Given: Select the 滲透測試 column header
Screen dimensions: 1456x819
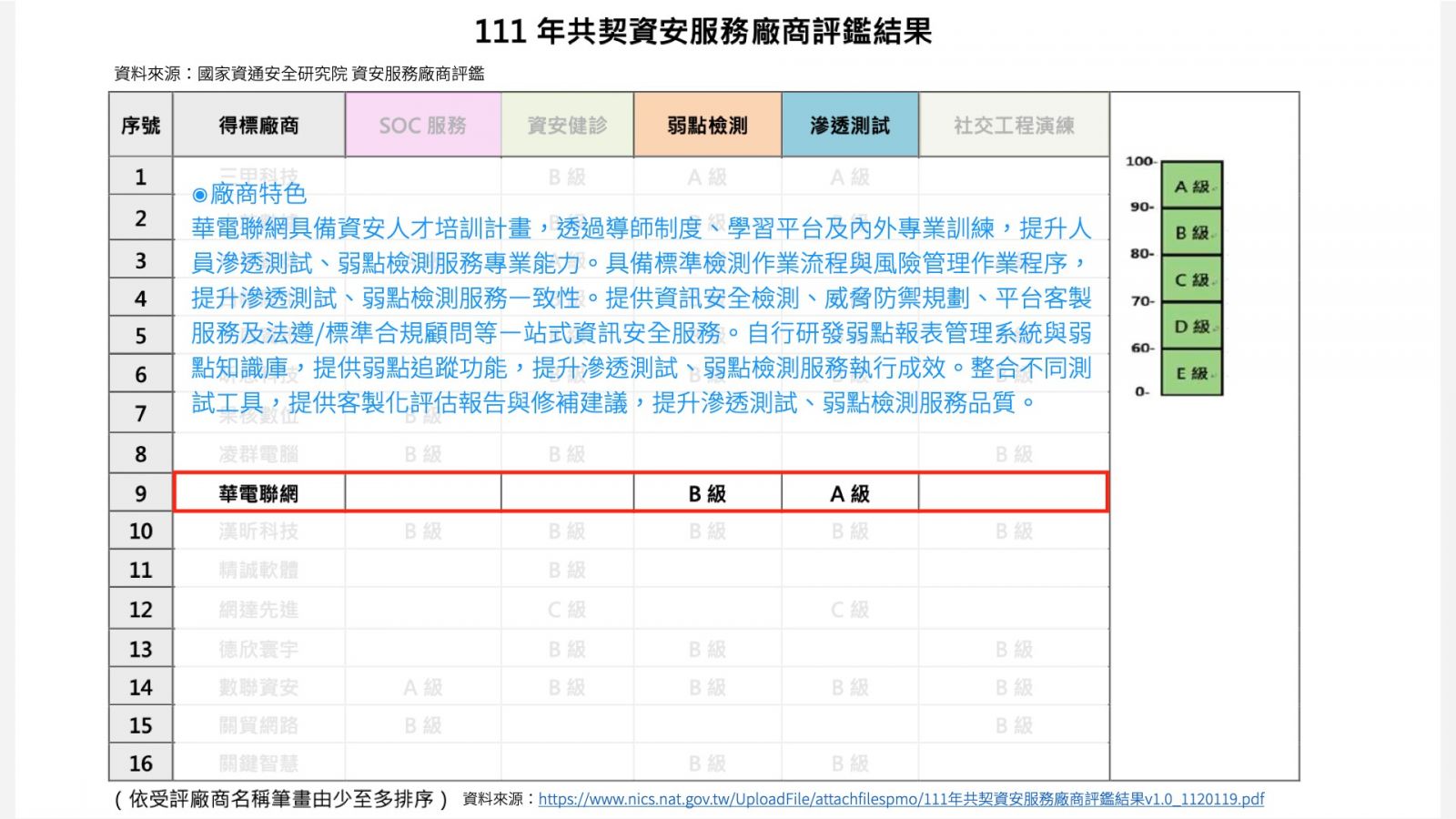Looking at the screenshot, I should tap(850, 125).
